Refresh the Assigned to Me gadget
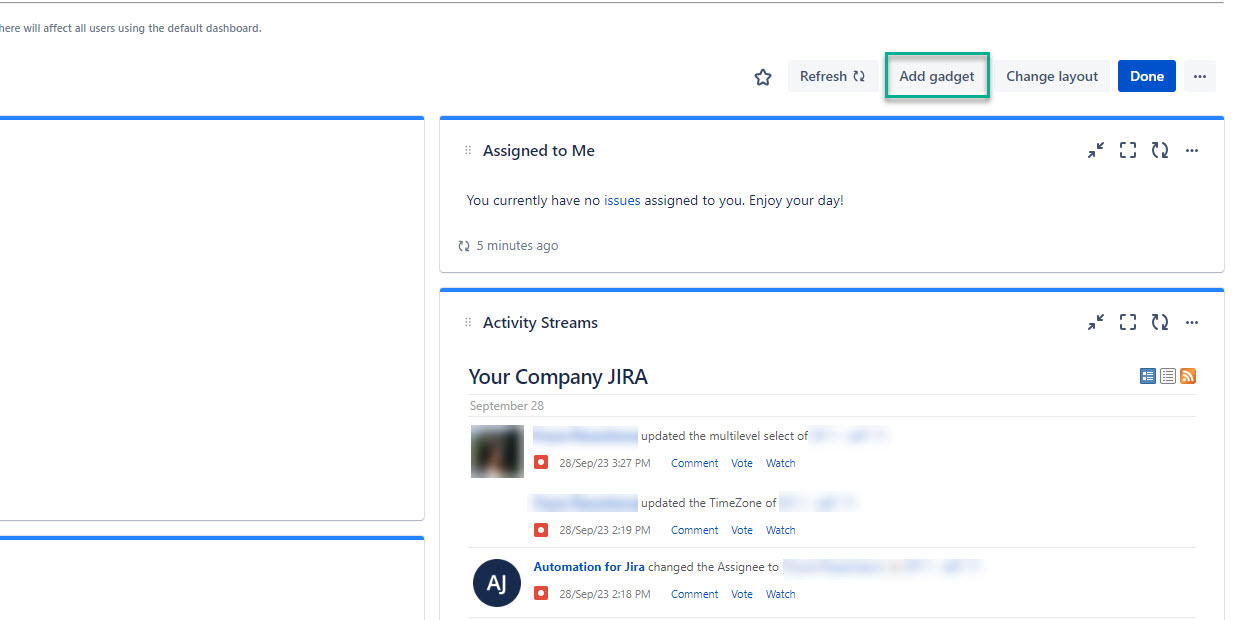Viewport: 1259px width, 620px height. click(x=1160, y=151)
